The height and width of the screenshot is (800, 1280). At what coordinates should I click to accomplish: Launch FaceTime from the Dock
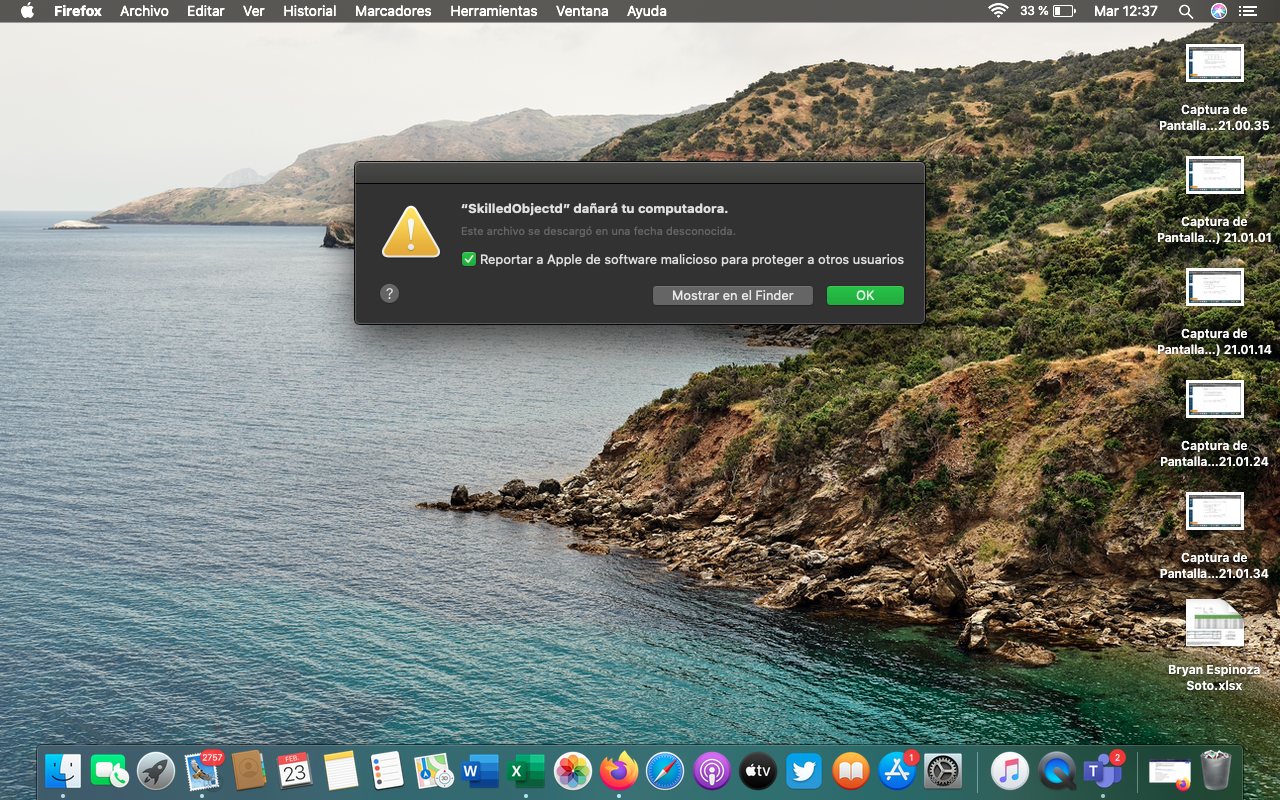[109, 771]
